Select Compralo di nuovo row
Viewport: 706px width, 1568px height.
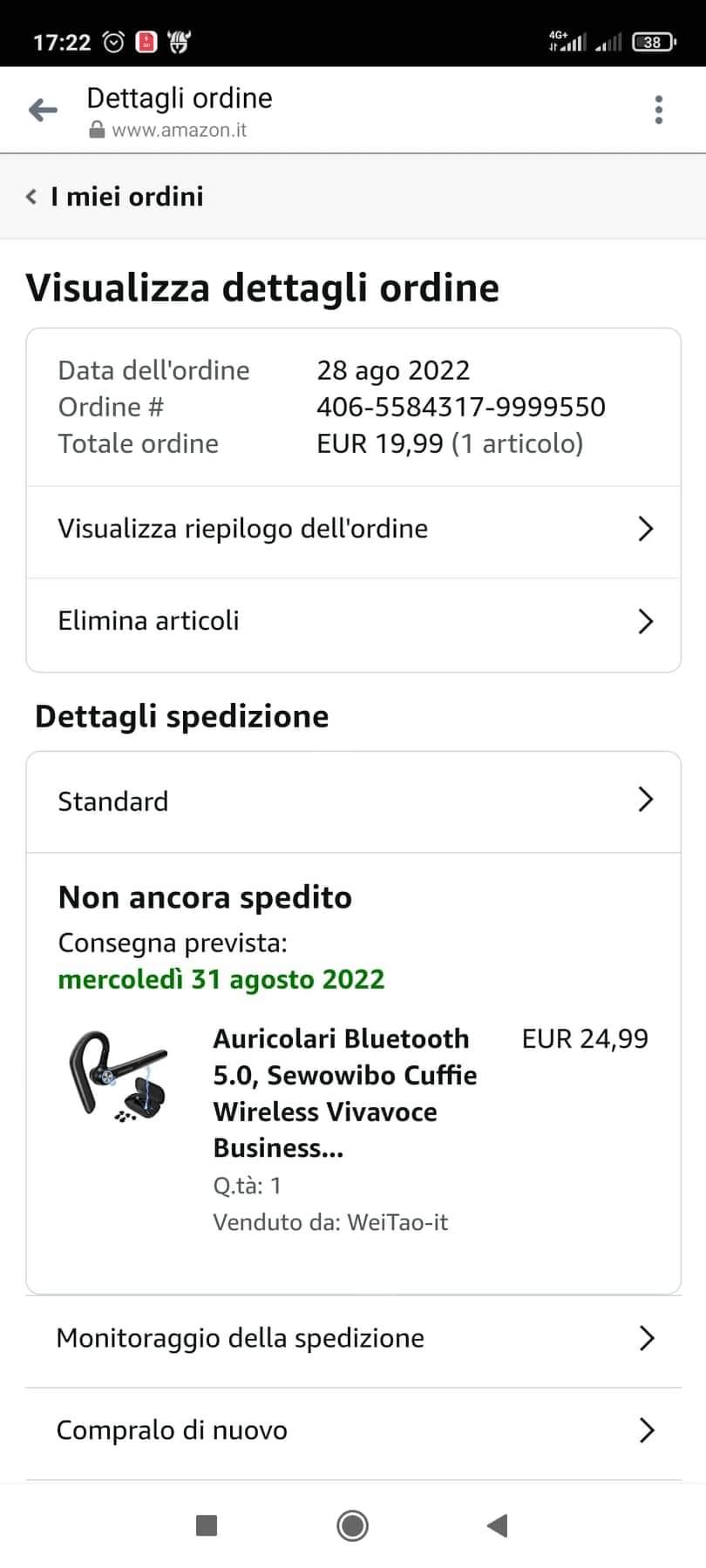(353, 1430)
